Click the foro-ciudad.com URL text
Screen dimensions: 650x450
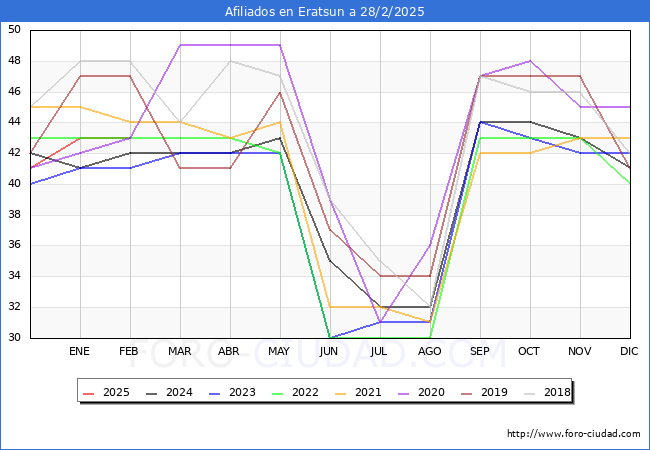pyautogui.click(x=574, y=434)
